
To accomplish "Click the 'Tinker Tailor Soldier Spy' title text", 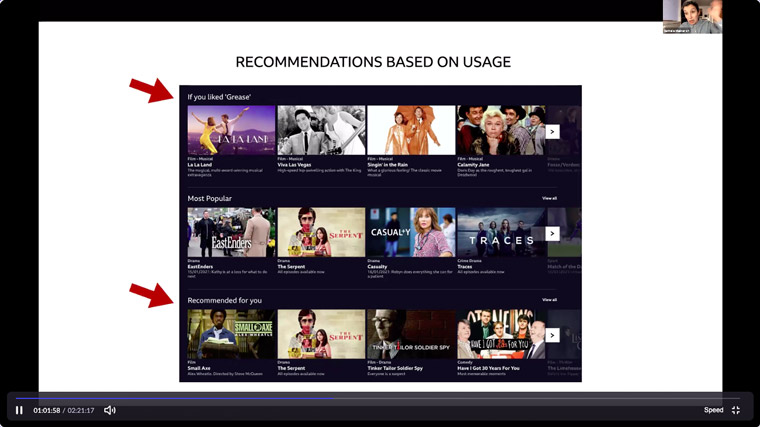I will pyautogui.click(x=395, y=368).
